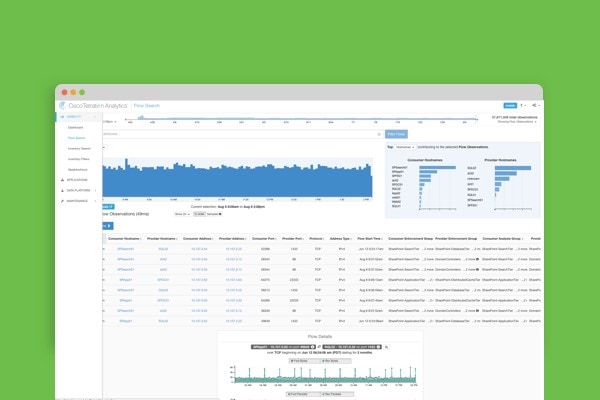The image size is (600, 400).
Task: Click the time range slider at top
Action: pos(301,119)
